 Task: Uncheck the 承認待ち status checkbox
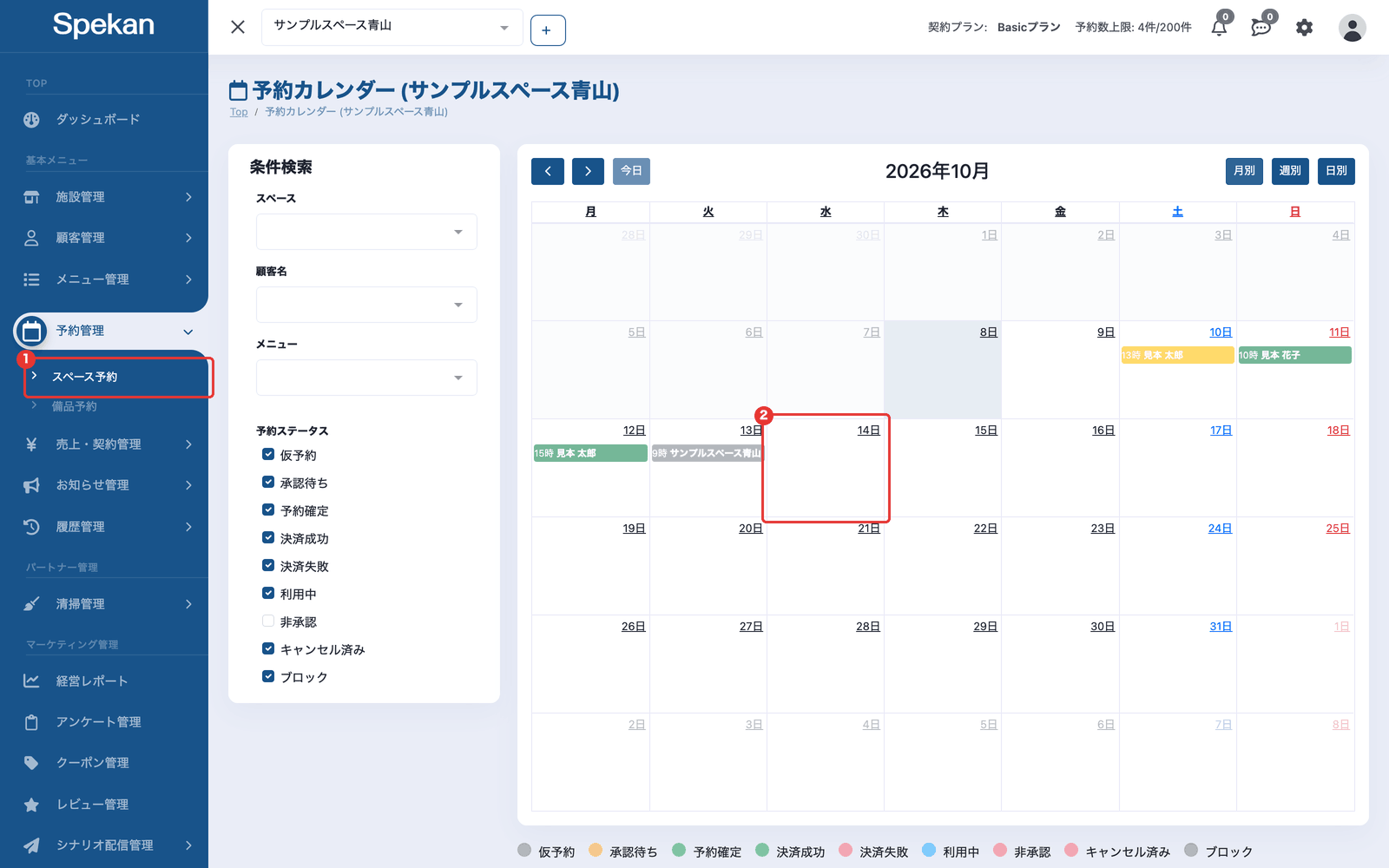[268, 482]
